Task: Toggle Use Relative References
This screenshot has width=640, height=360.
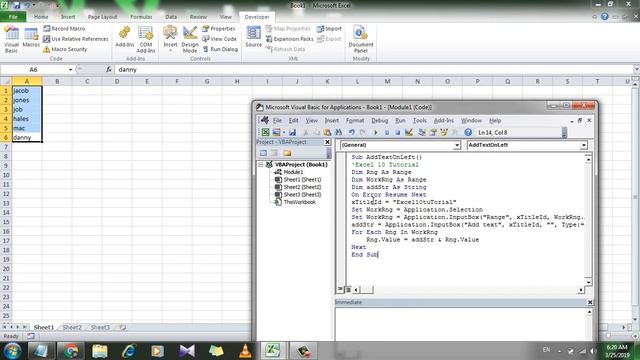Action: pos(76,39)
